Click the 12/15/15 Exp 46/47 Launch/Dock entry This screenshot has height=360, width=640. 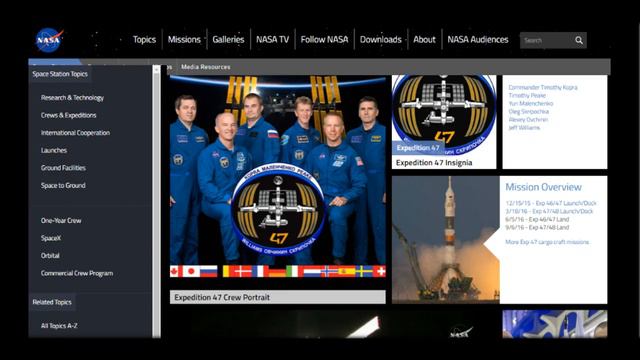point(551,203)
